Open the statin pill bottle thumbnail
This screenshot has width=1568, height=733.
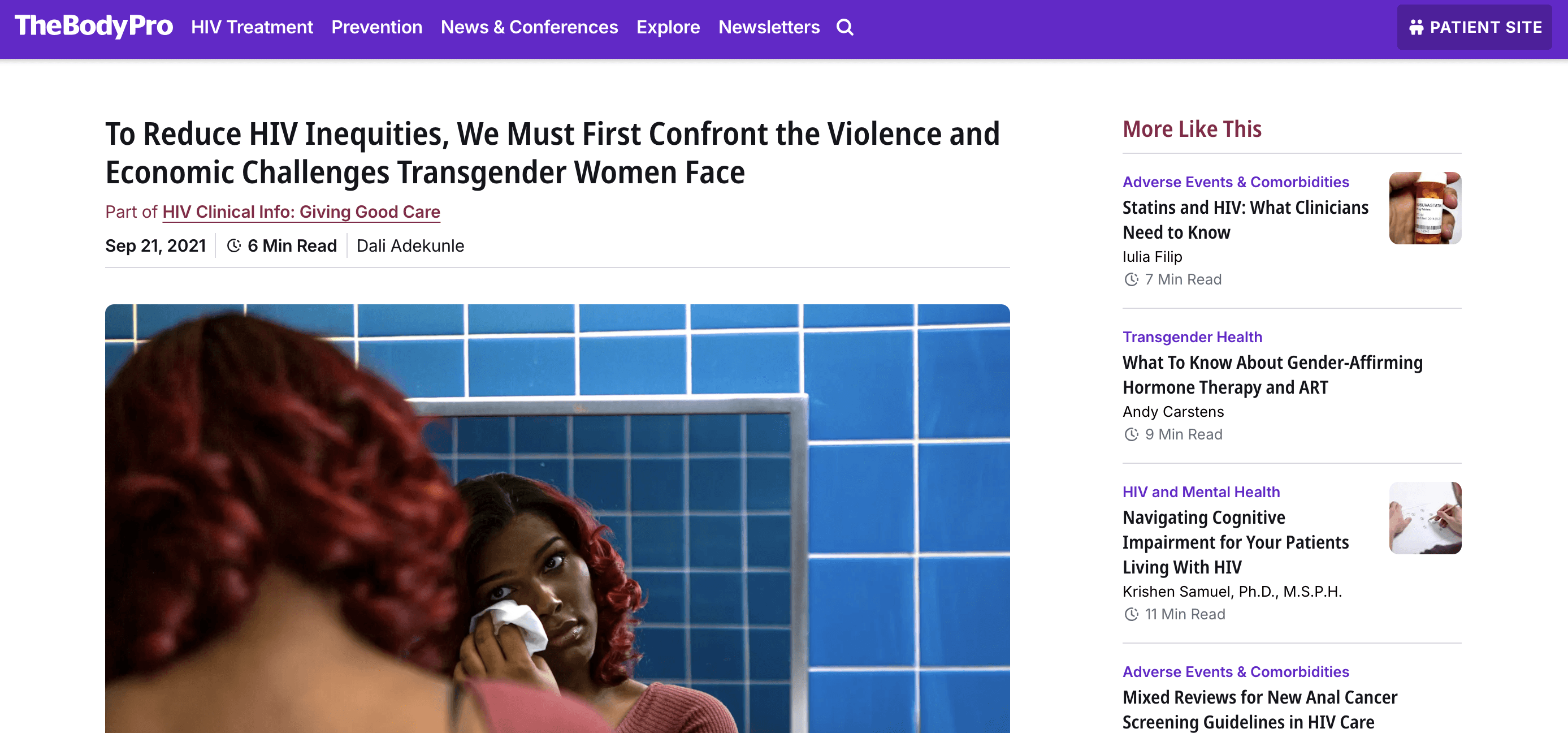coord(1424,208)
